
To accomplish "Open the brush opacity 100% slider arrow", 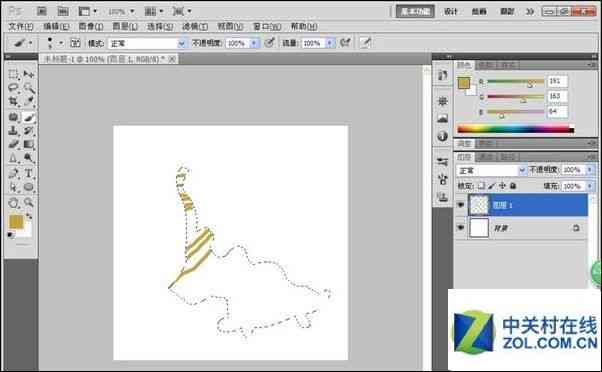I will tap(254, 43).
